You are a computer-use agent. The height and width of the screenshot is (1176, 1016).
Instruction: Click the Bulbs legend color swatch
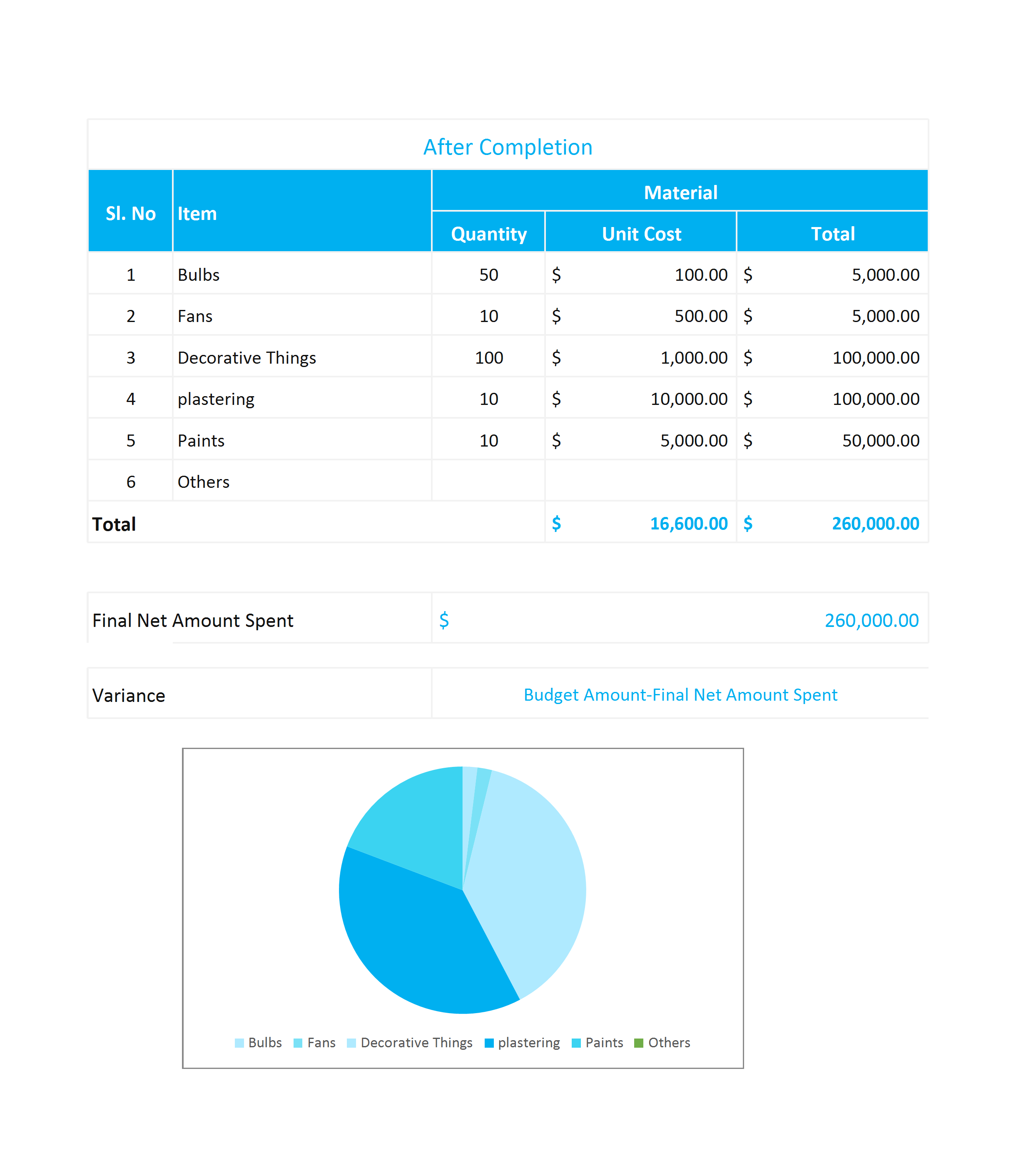pyautogui.click(x=239, y=1043)
